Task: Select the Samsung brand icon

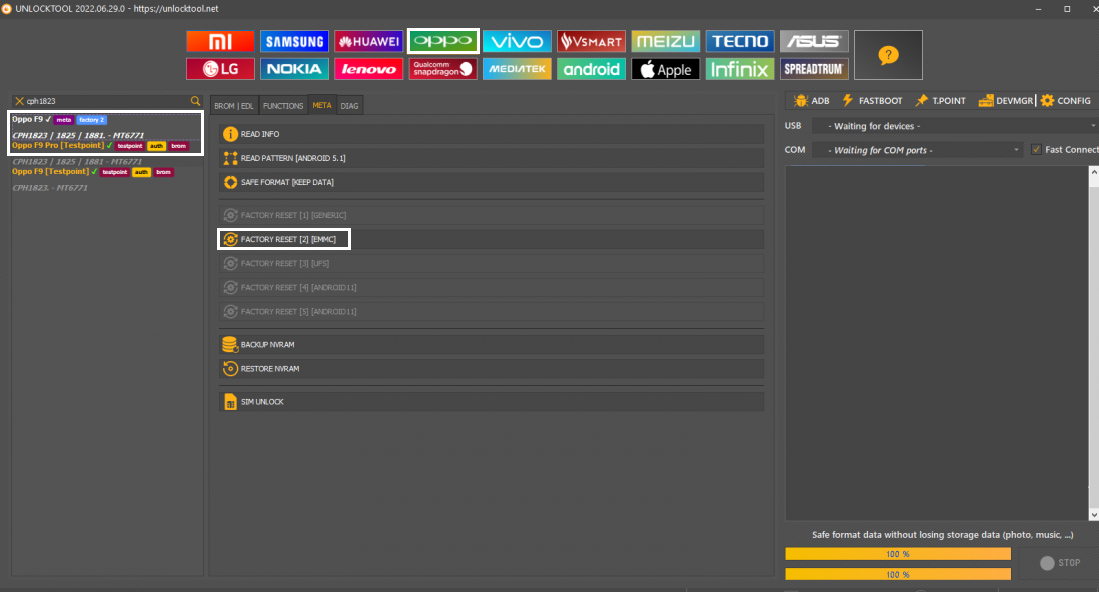Action: point(294,41)
